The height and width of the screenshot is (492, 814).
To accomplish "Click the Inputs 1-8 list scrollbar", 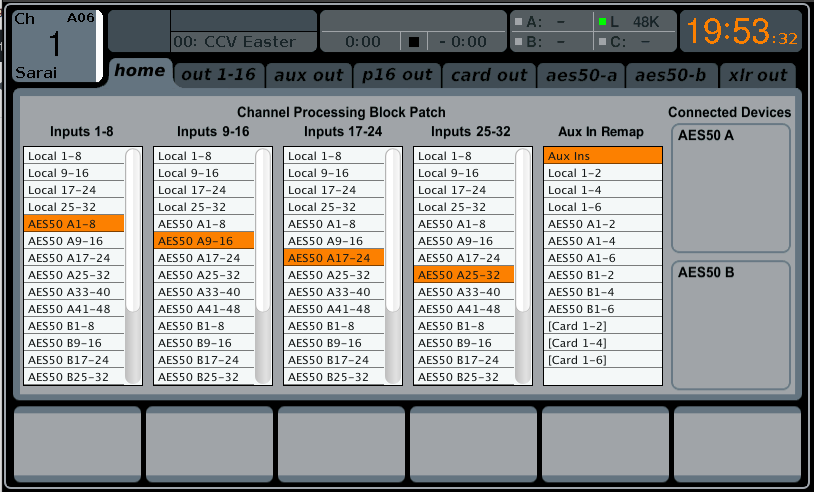I will pos(133,265).
